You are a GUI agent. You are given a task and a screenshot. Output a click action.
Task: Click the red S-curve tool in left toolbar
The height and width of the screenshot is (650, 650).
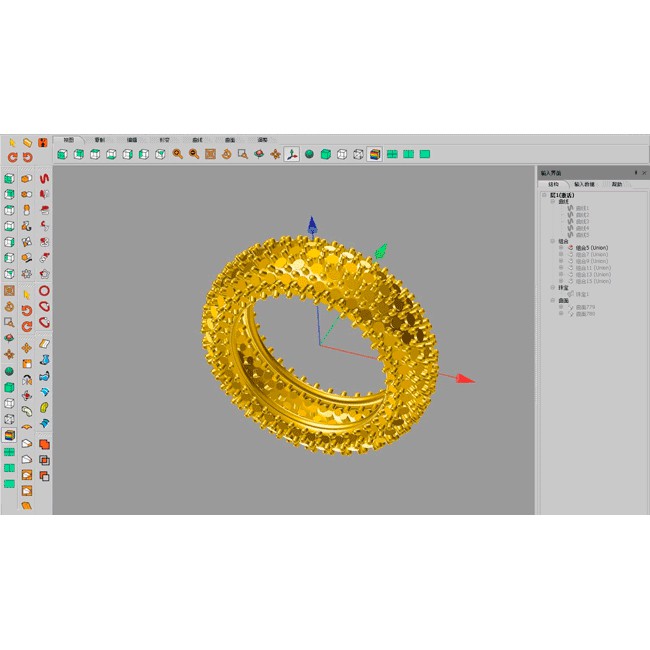point(44,178)
